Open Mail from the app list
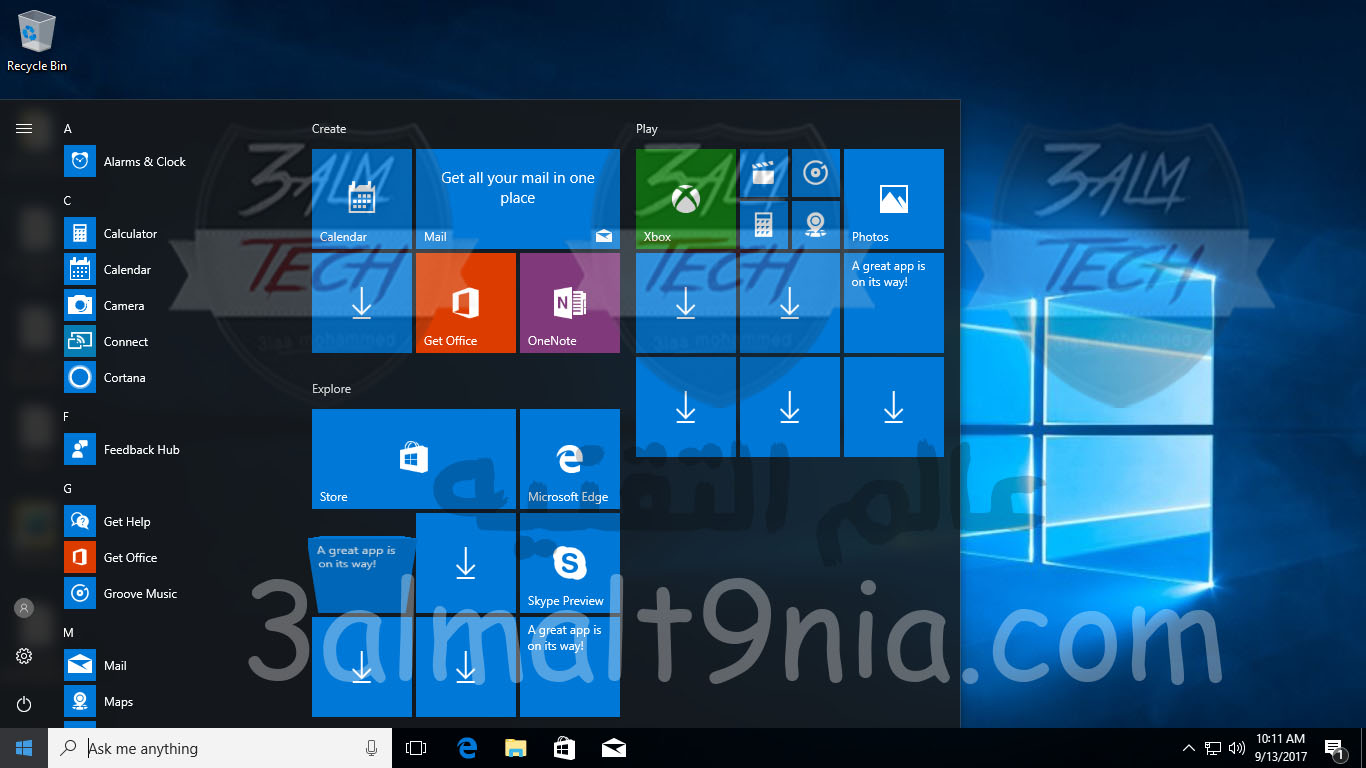The image size is (1366, 768). [x=170, y=666]
